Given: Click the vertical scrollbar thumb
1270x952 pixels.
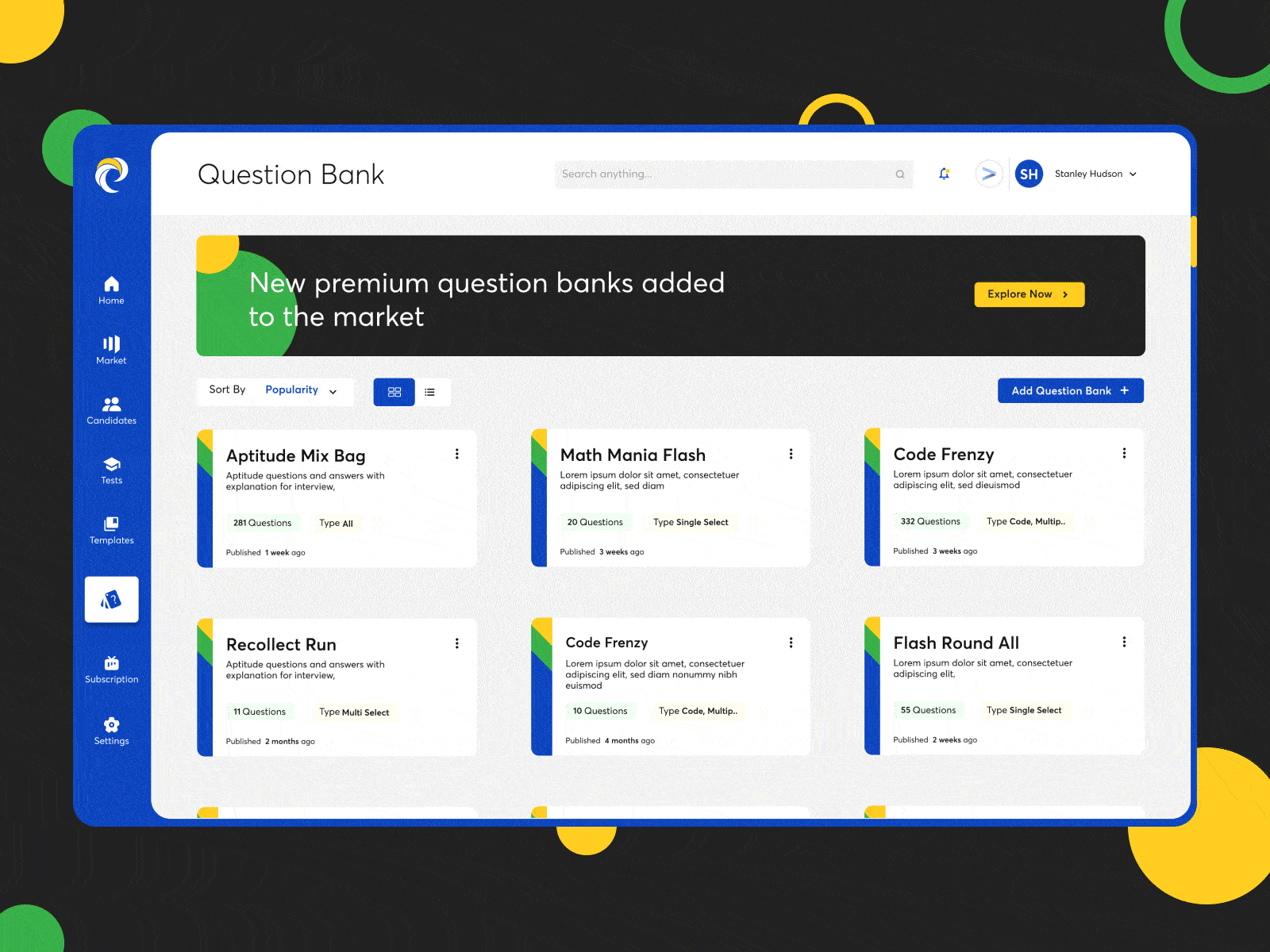Looking at the screenshot, I should point(1193,241).
